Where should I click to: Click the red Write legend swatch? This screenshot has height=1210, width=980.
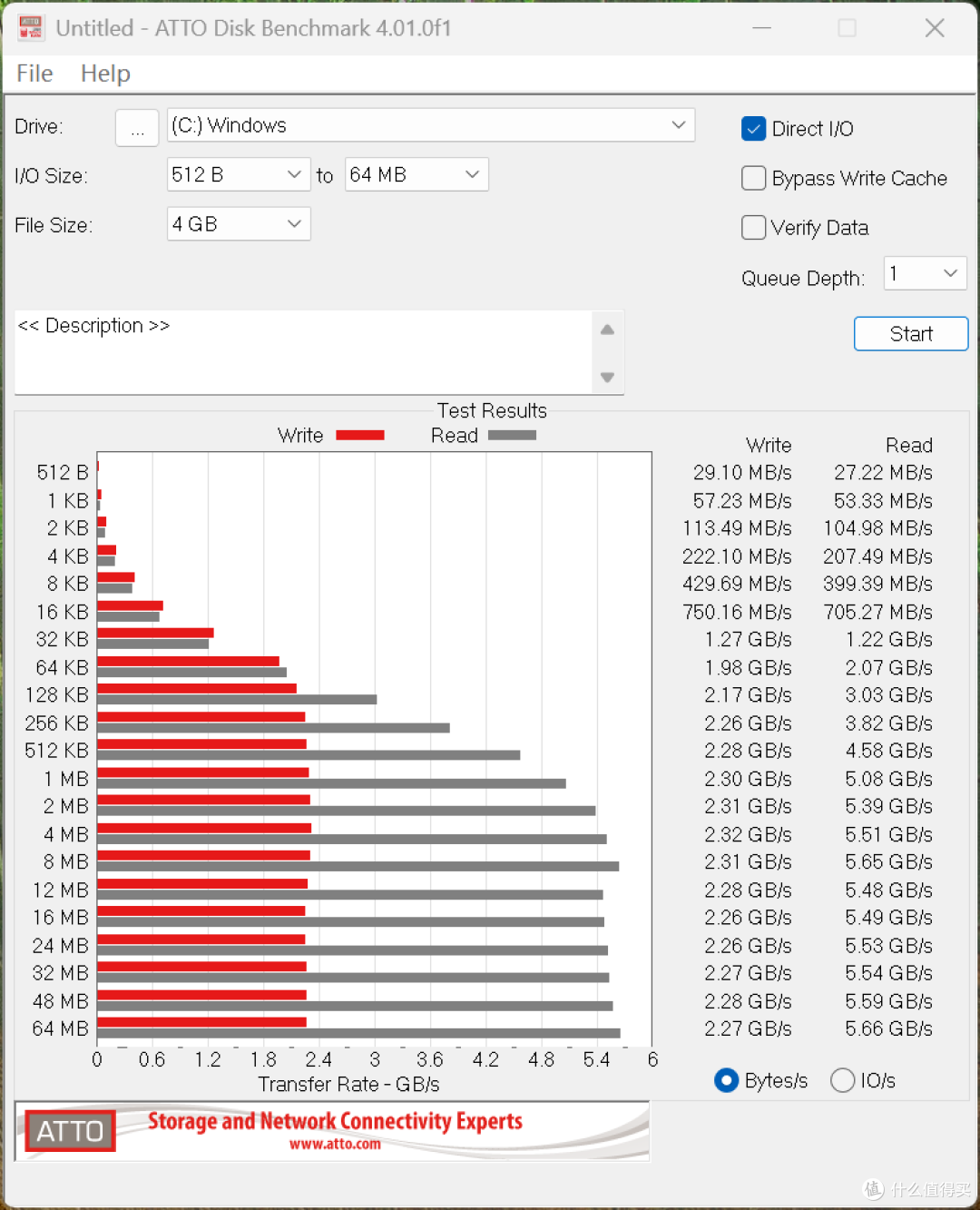click(360, 436)
